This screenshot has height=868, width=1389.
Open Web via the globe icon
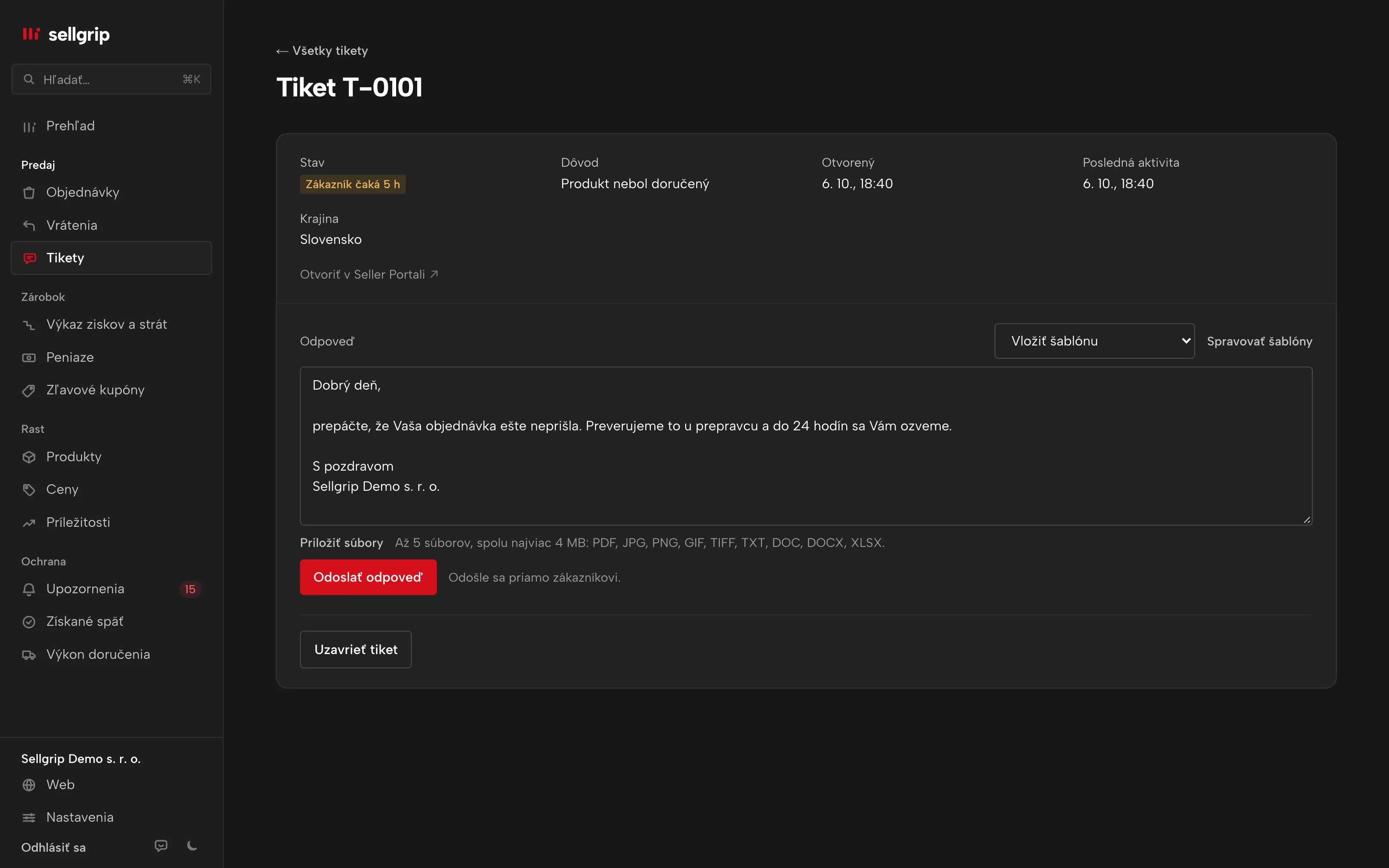(x=29, y=785)
